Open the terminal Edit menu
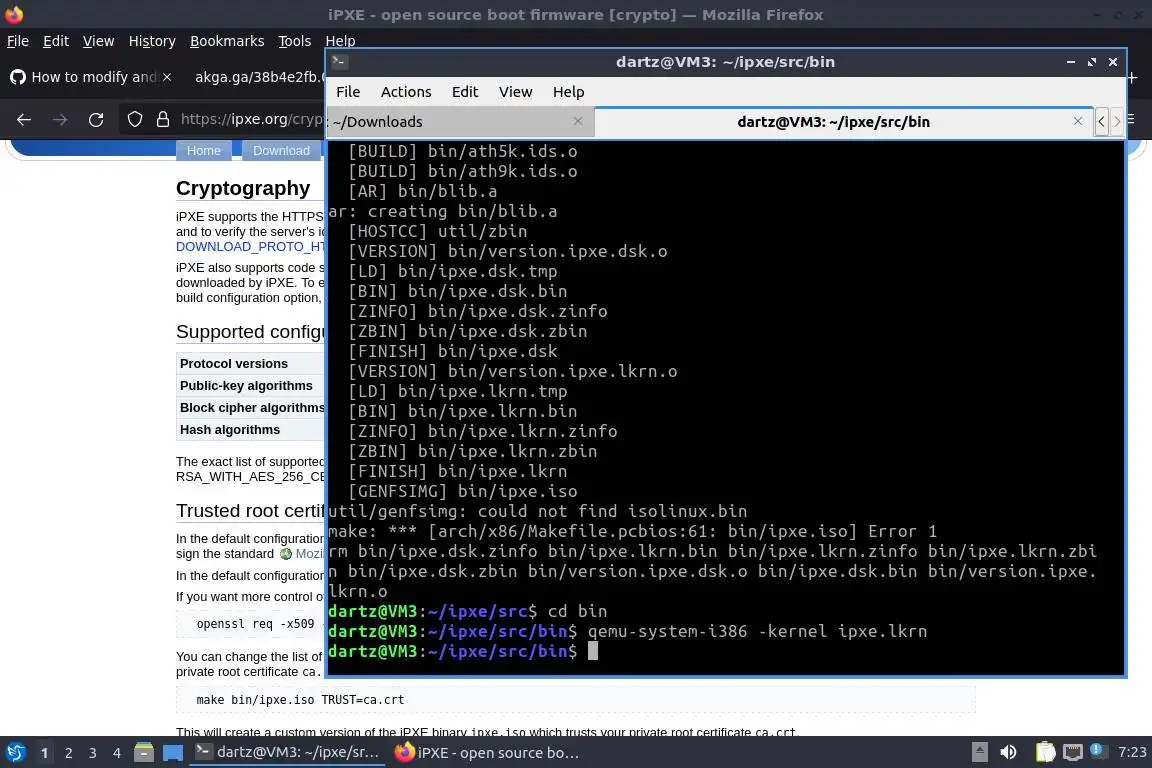Image resolution: width=1152 pixels, height=768 pixels. 464,92
